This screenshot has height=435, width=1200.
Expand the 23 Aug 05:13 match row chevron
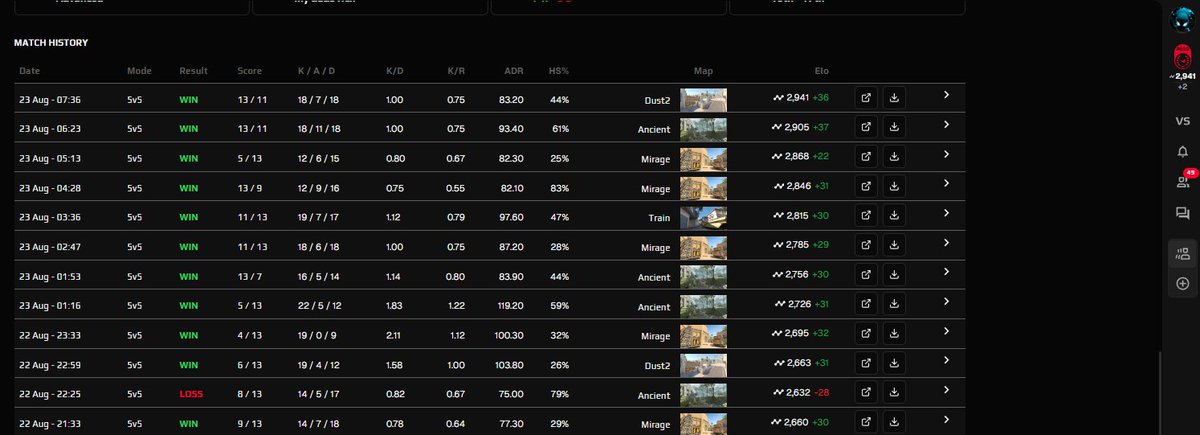946,156
